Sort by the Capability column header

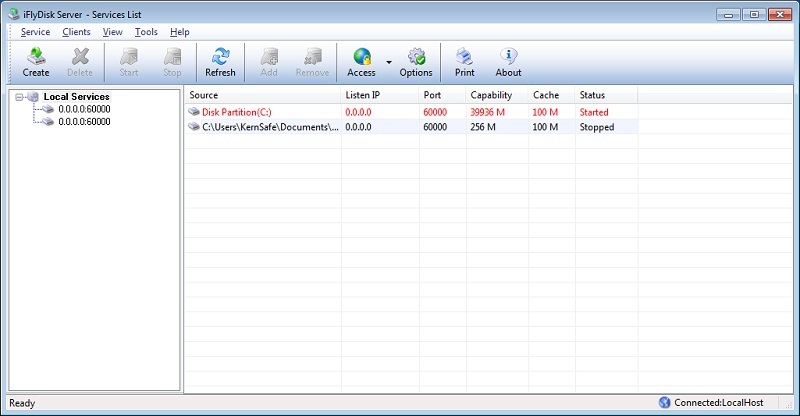496,95
